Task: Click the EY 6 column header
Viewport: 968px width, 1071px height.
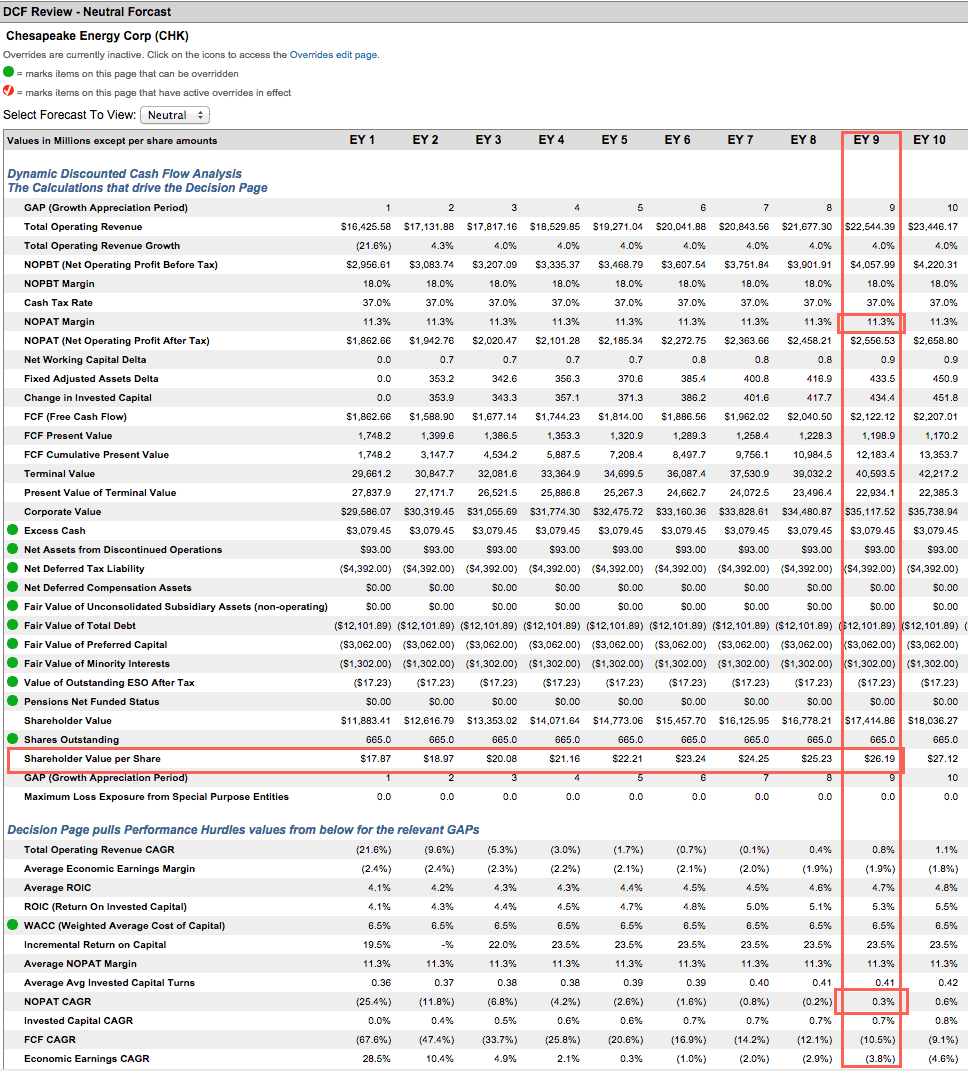Action: pyautogui.click(x=677, y=140)
